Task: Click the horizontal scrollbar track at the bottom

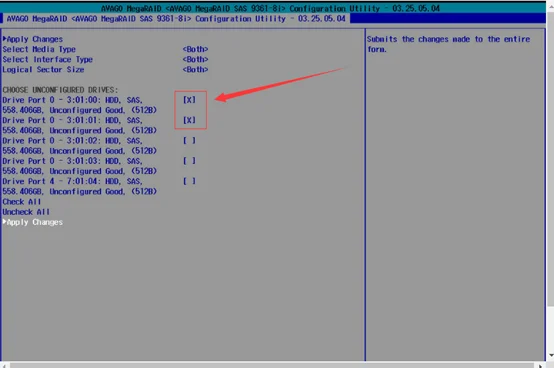Action: point(271,365)
